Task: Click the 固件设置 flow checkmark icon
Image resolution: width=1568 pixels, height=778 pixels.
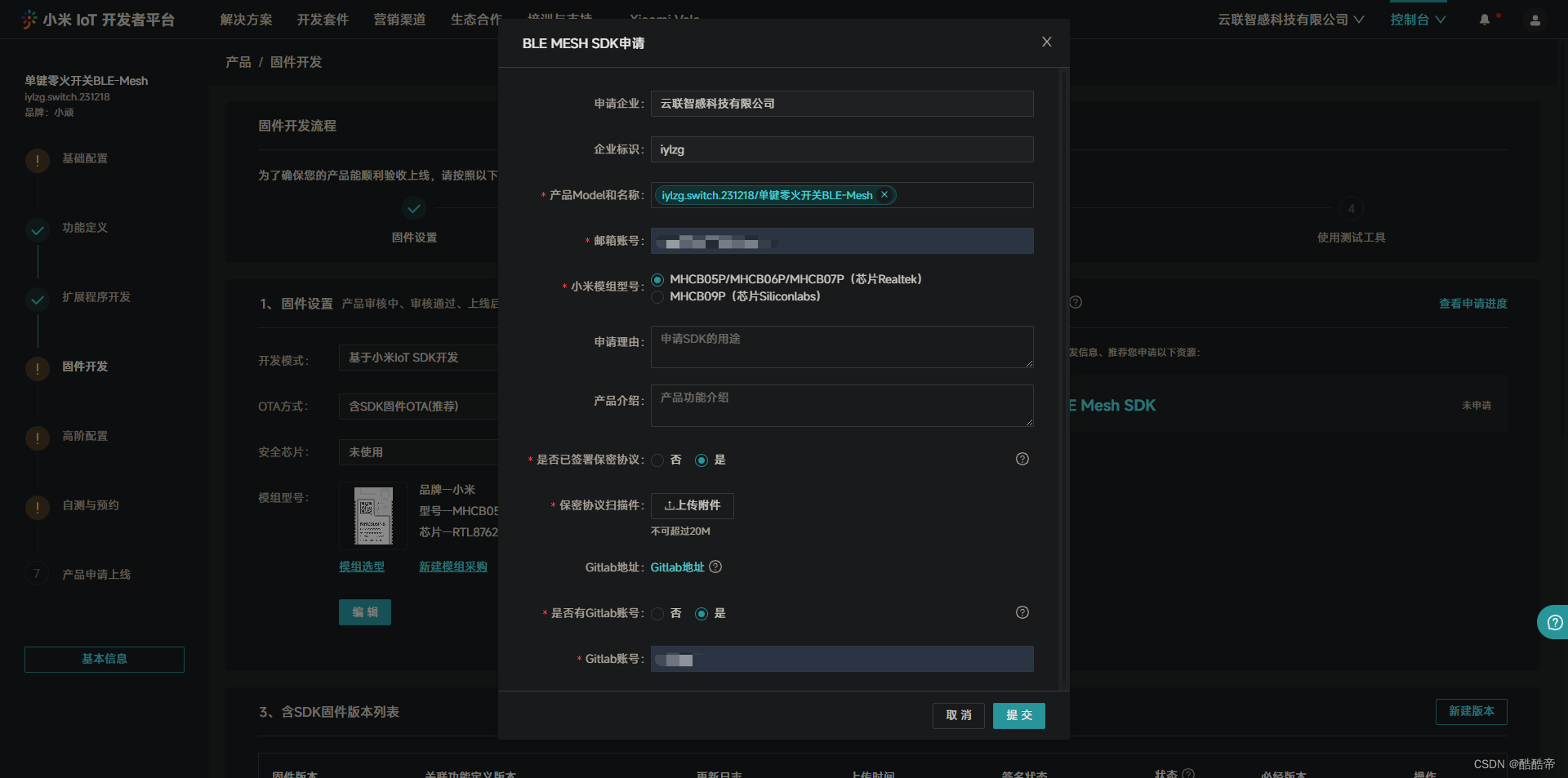Action: pyautogui.click(x=414, y=209)
